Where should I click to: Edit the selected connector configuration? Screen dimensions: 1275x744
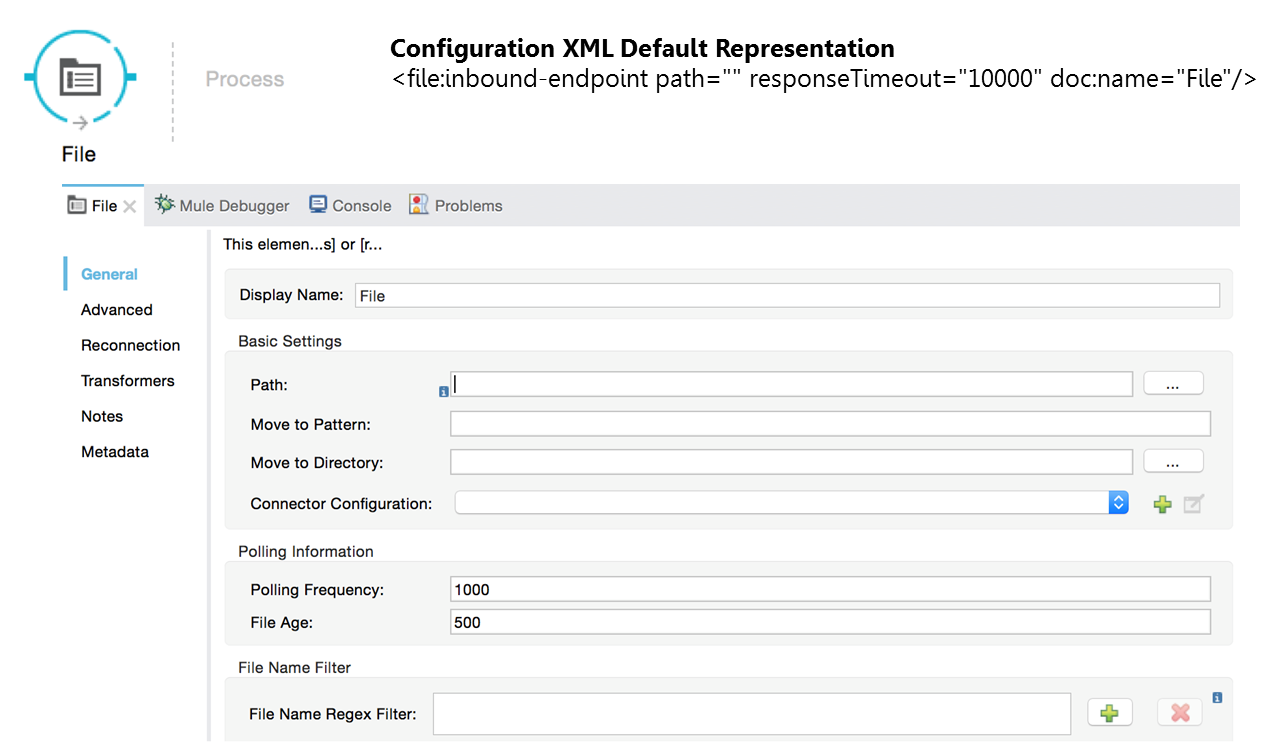click(1194, 504)
